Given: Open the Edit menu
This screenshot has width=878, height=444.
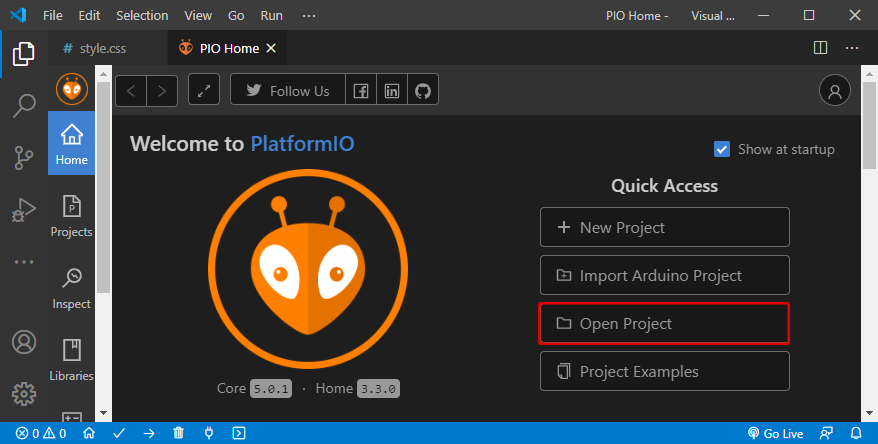Looking at the screenshot, I should coord(89,16).
